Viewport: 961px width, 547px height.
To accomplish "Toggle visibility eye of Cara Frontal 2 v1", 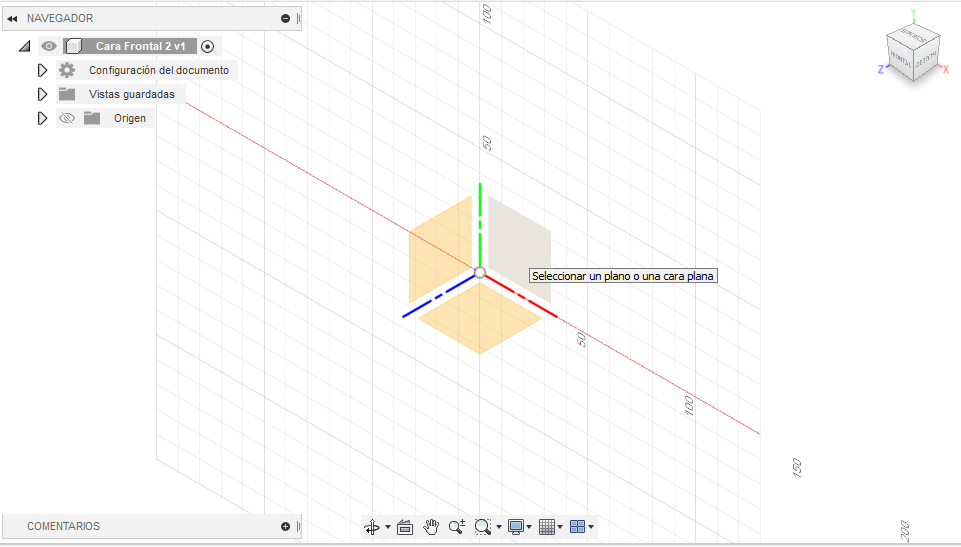I will click(48, 46).
